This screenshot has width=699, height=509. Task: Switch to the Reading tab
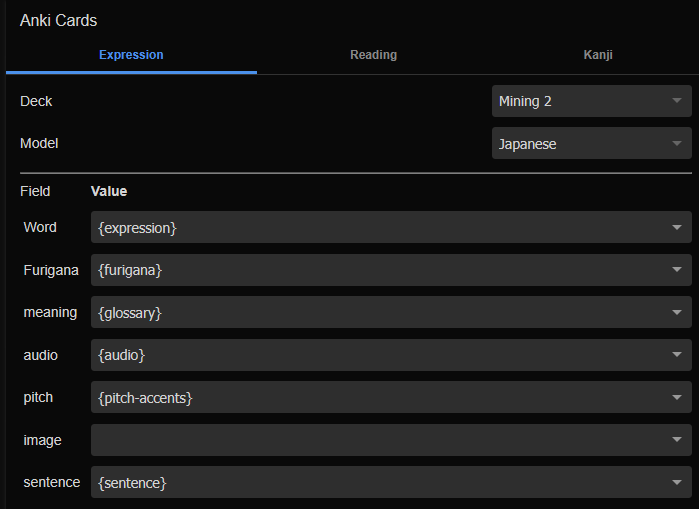(373, 55)
